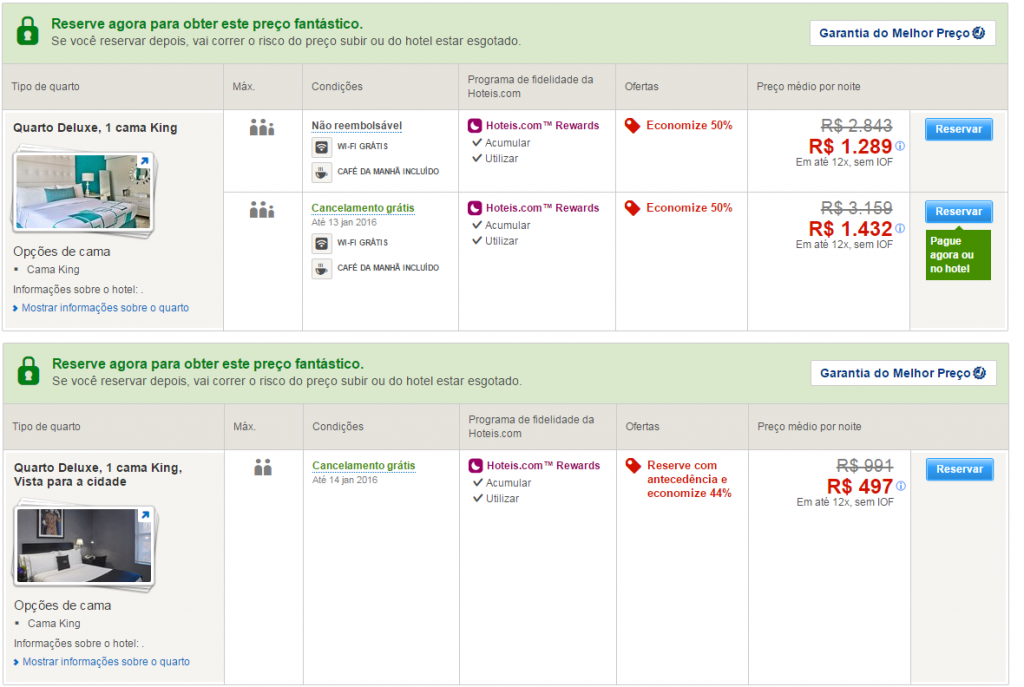Expand 'Mostrar informações sobre o quarto' for the first room
Screen dimensions: 1024x687
pyautogui.click(x=105, y=308)
